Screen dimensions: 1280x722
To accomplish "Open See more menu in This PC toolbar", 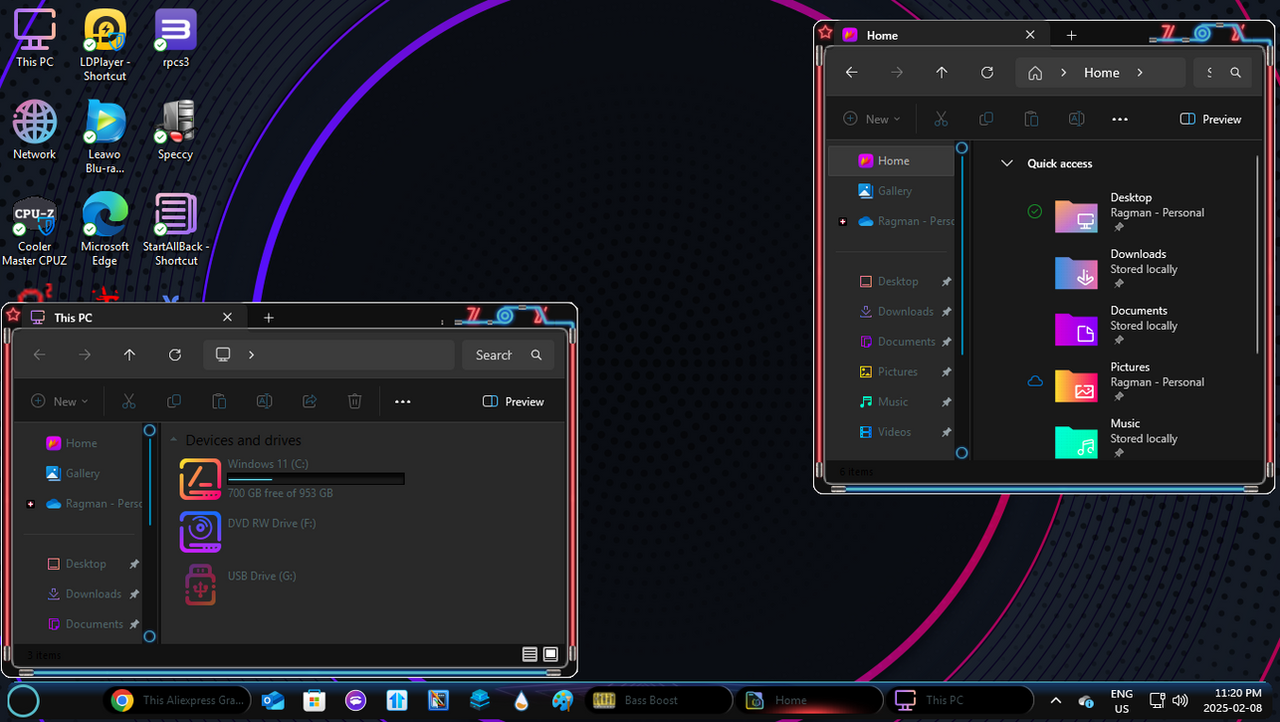I will coord(403,401).
